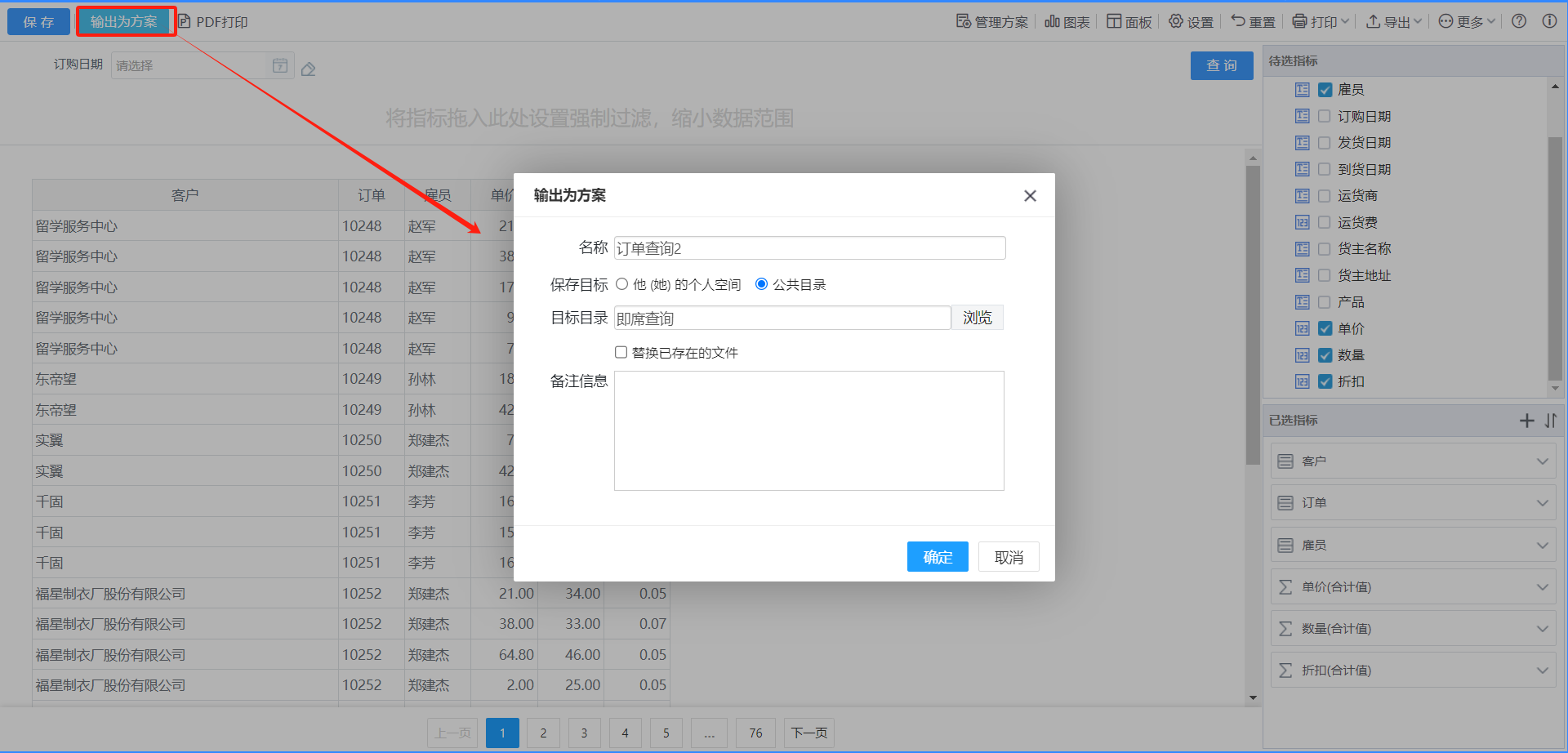Select 他(她)的个人空间 radio option
Viewport: 1568px width, 753px height.
(x=622, y=284)
